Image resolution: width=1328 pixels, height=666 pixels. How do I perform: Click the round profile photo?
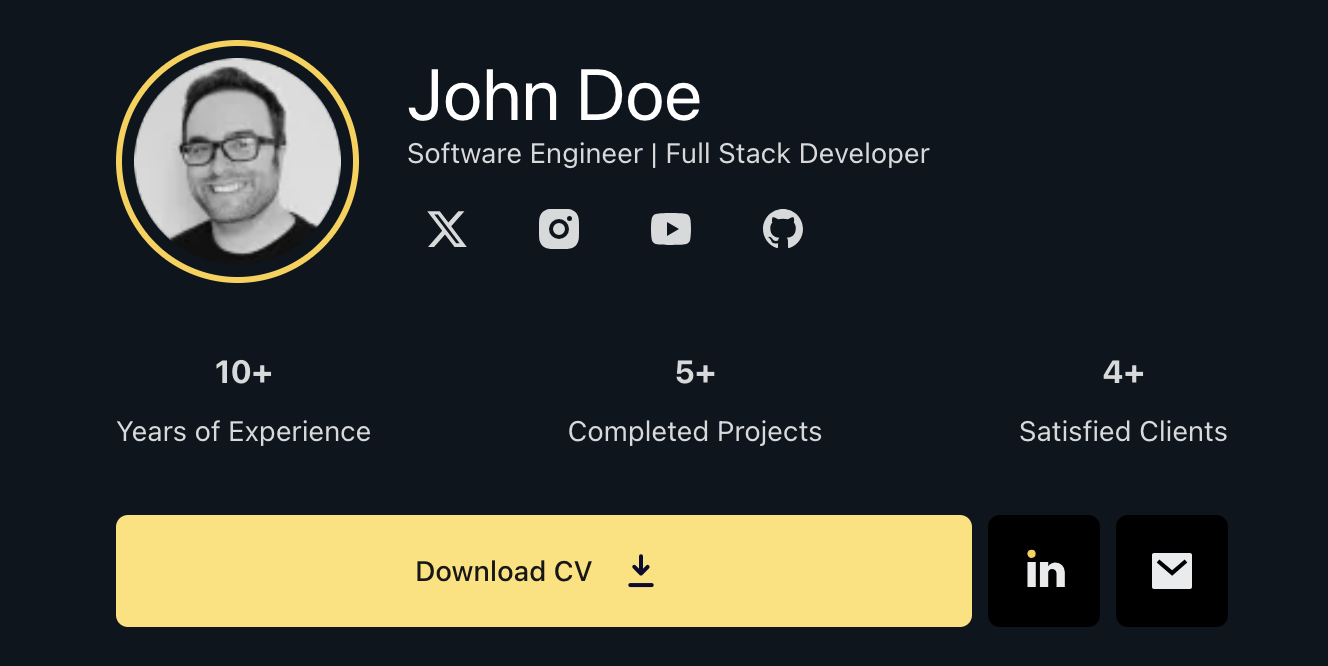[x=238, y=162]
